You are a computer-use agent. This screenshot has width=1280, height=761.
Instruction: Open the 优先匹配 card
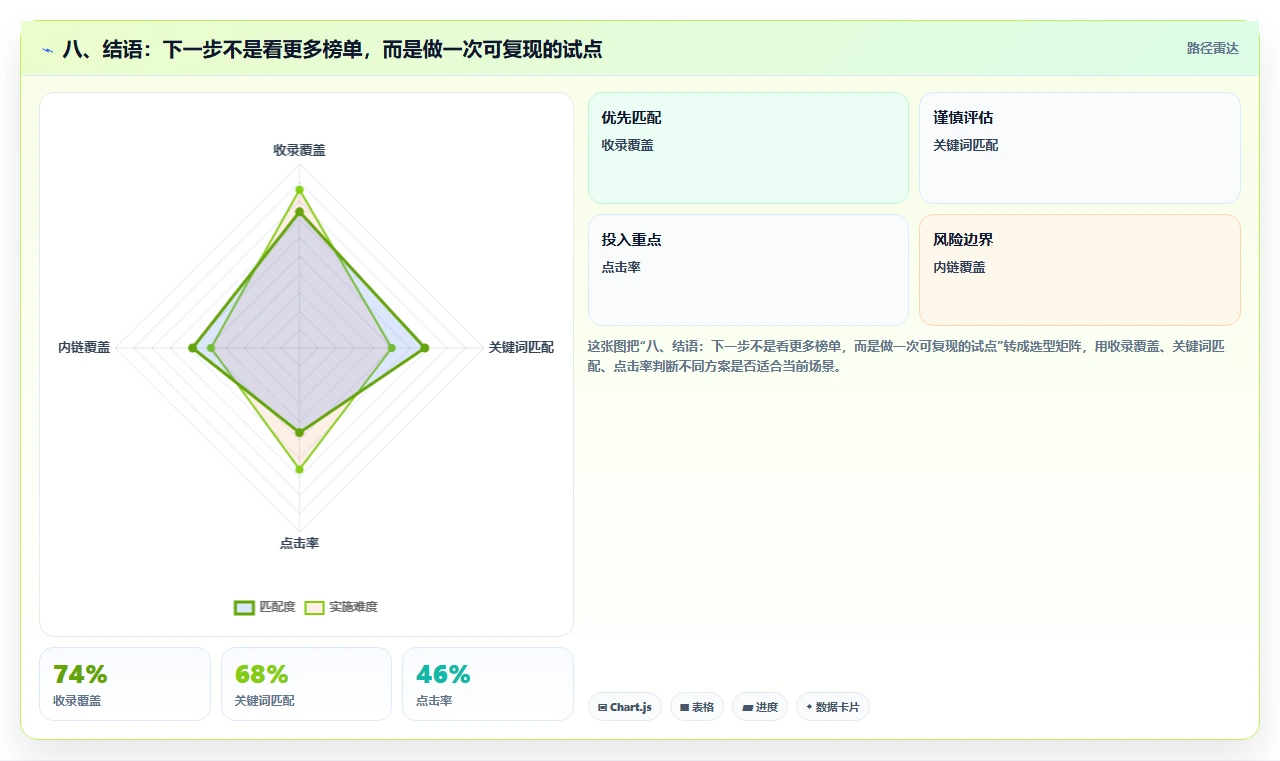click(748, 148)
